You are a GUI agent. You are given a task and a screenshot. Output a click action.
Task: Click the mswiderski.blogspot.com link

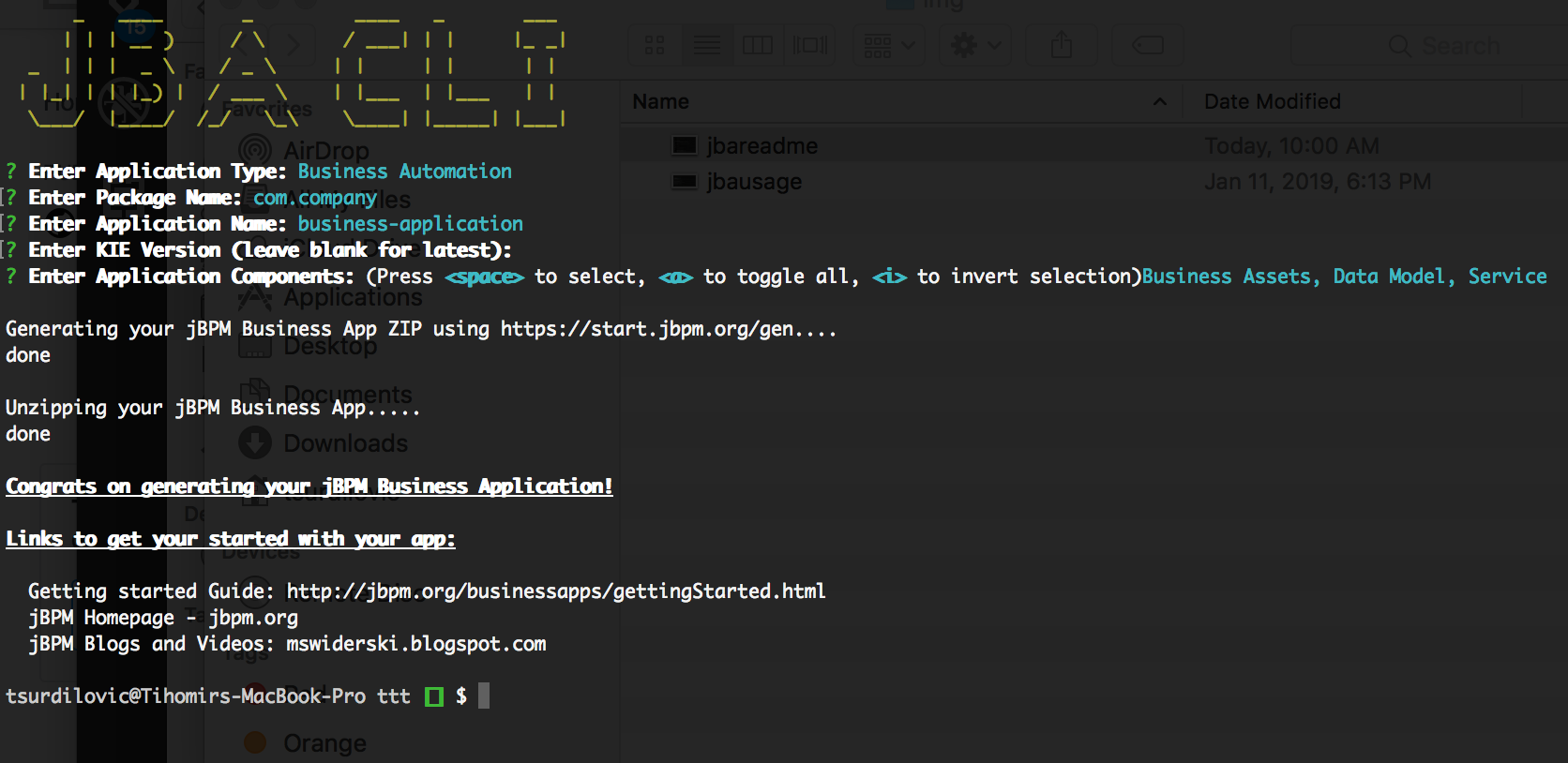click(x=416, y=644)
